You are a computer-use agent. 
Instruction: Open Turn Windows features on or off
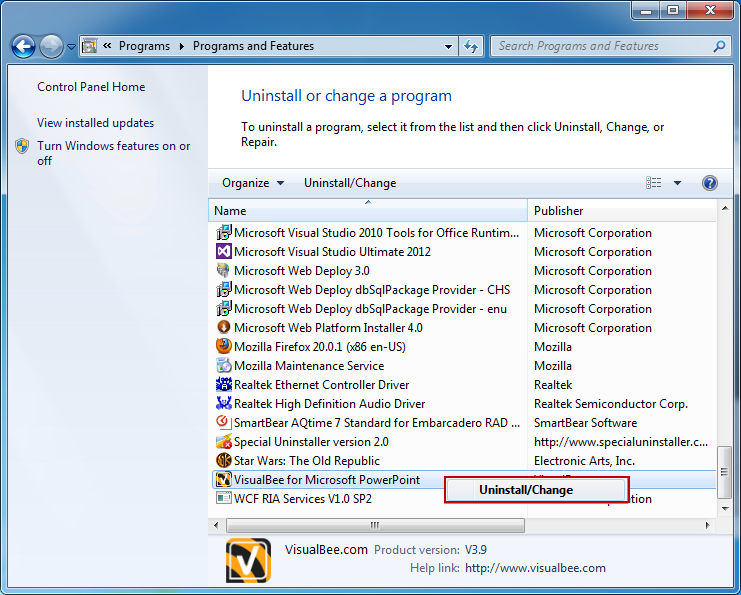pos(113,153)
